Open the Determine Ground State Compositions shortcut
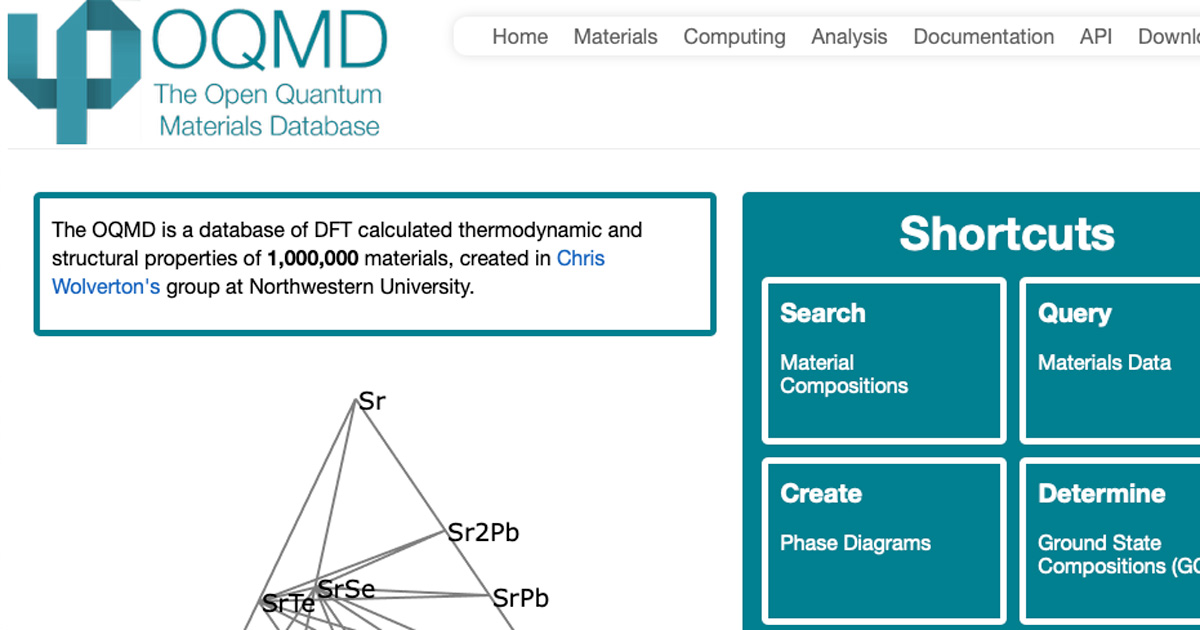 pyautogui.click(x=1110, y=540)
